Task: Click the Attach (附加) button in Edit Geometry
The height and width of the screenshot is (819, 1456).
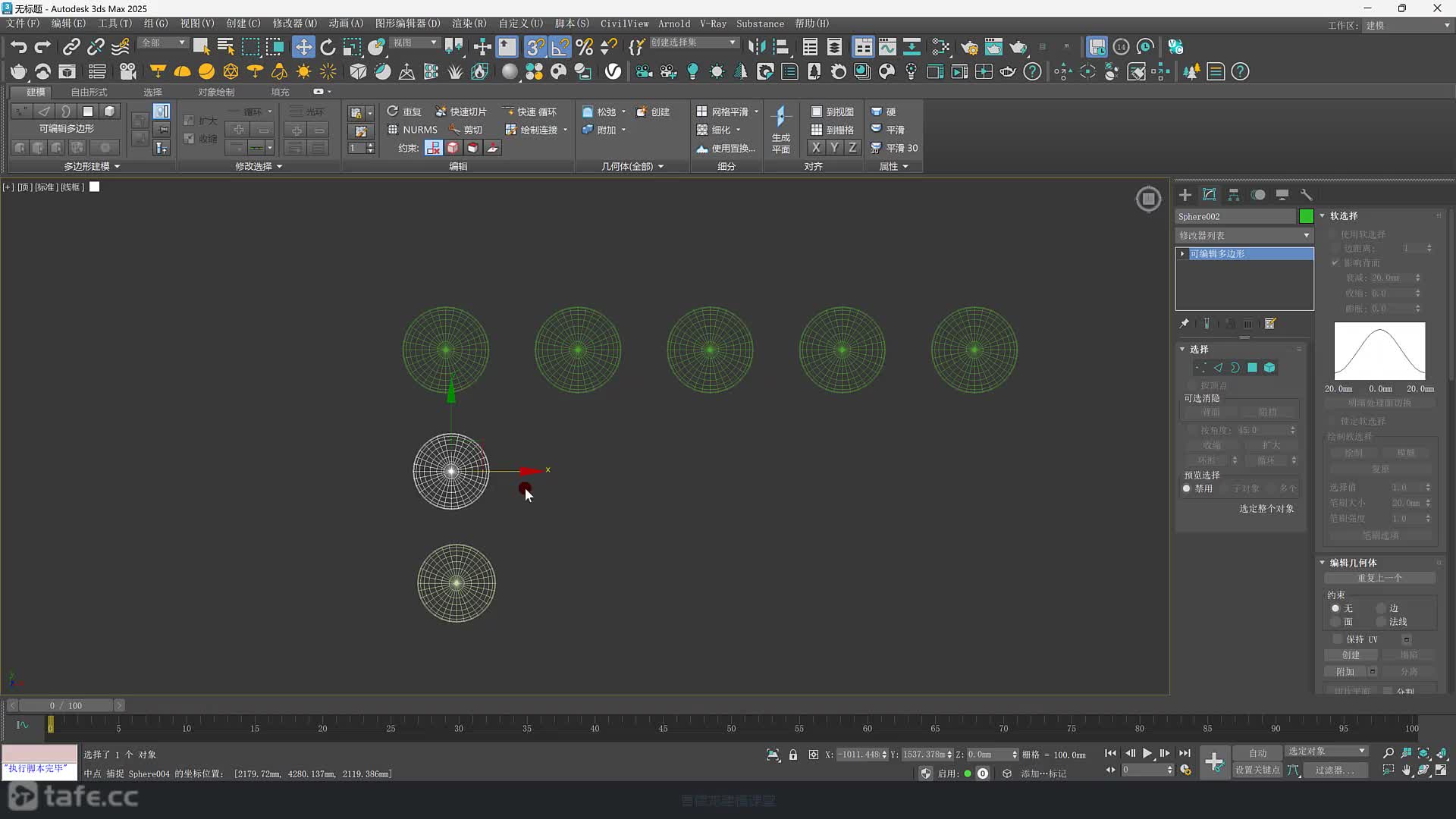Action: pos(1345,672)
